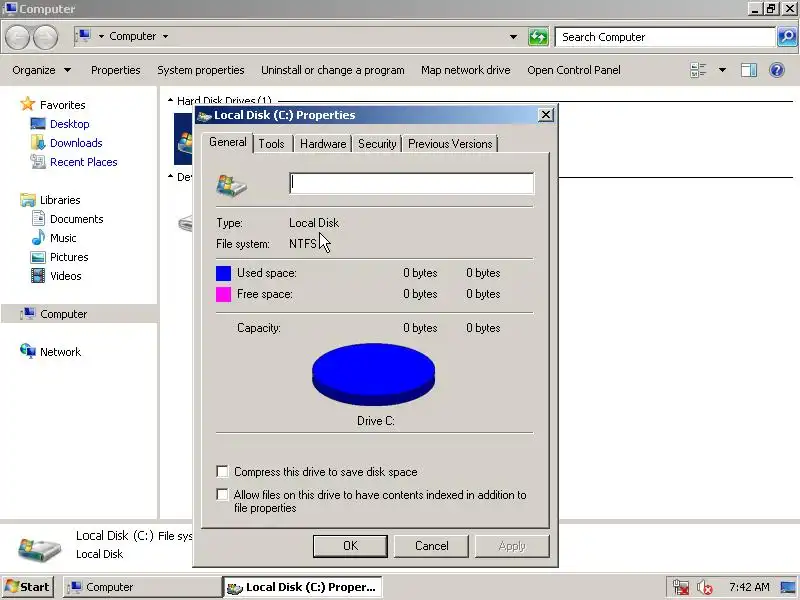Click the network status tray icon
Viewport: 800px width, 600px height.
coord(681,587)
